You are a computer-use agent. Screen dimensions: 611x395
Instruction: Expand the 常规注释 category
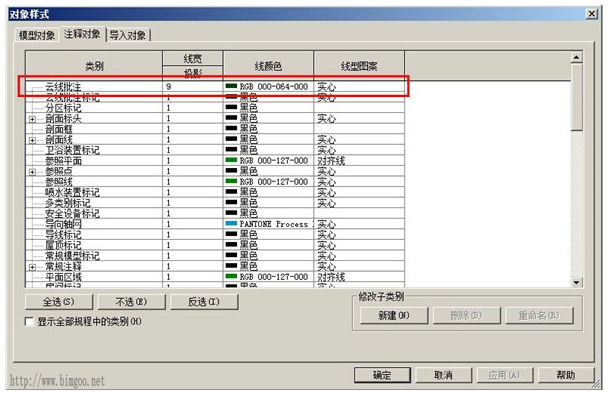[33, 267]
